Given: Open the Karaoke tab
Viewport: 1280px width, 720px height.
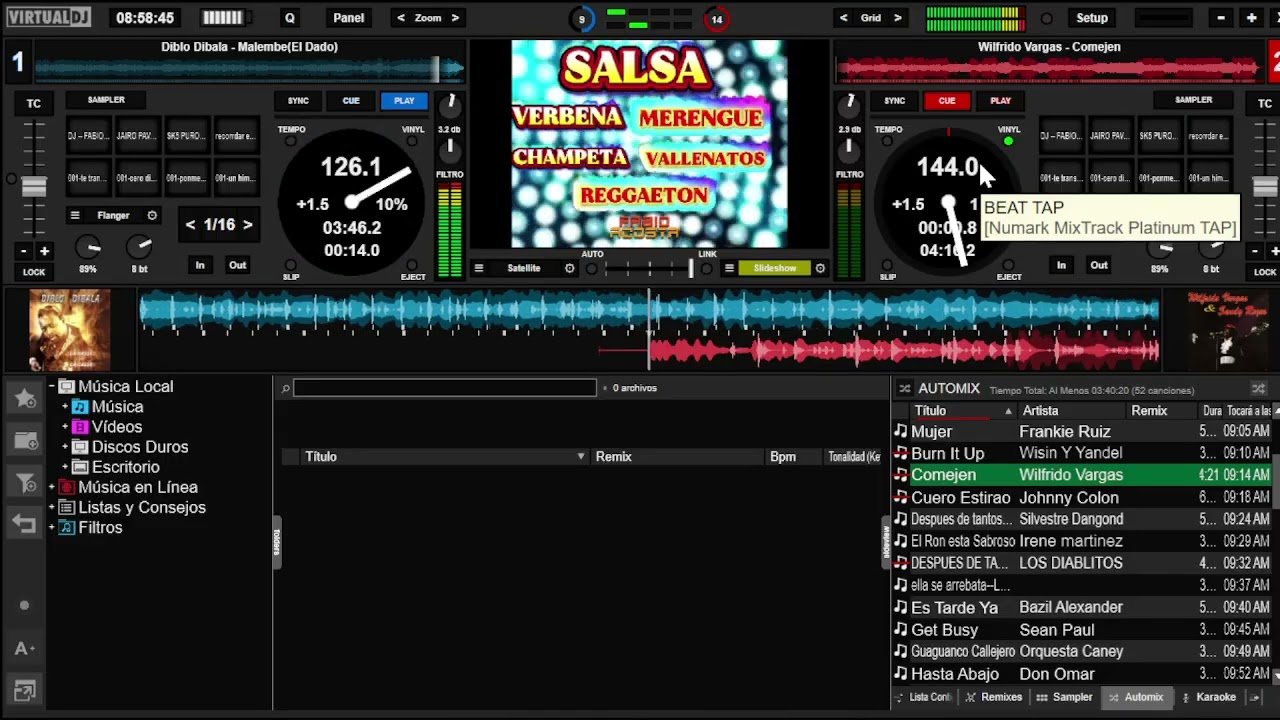Looking at the screenshot, I should tap(1209, 697).
